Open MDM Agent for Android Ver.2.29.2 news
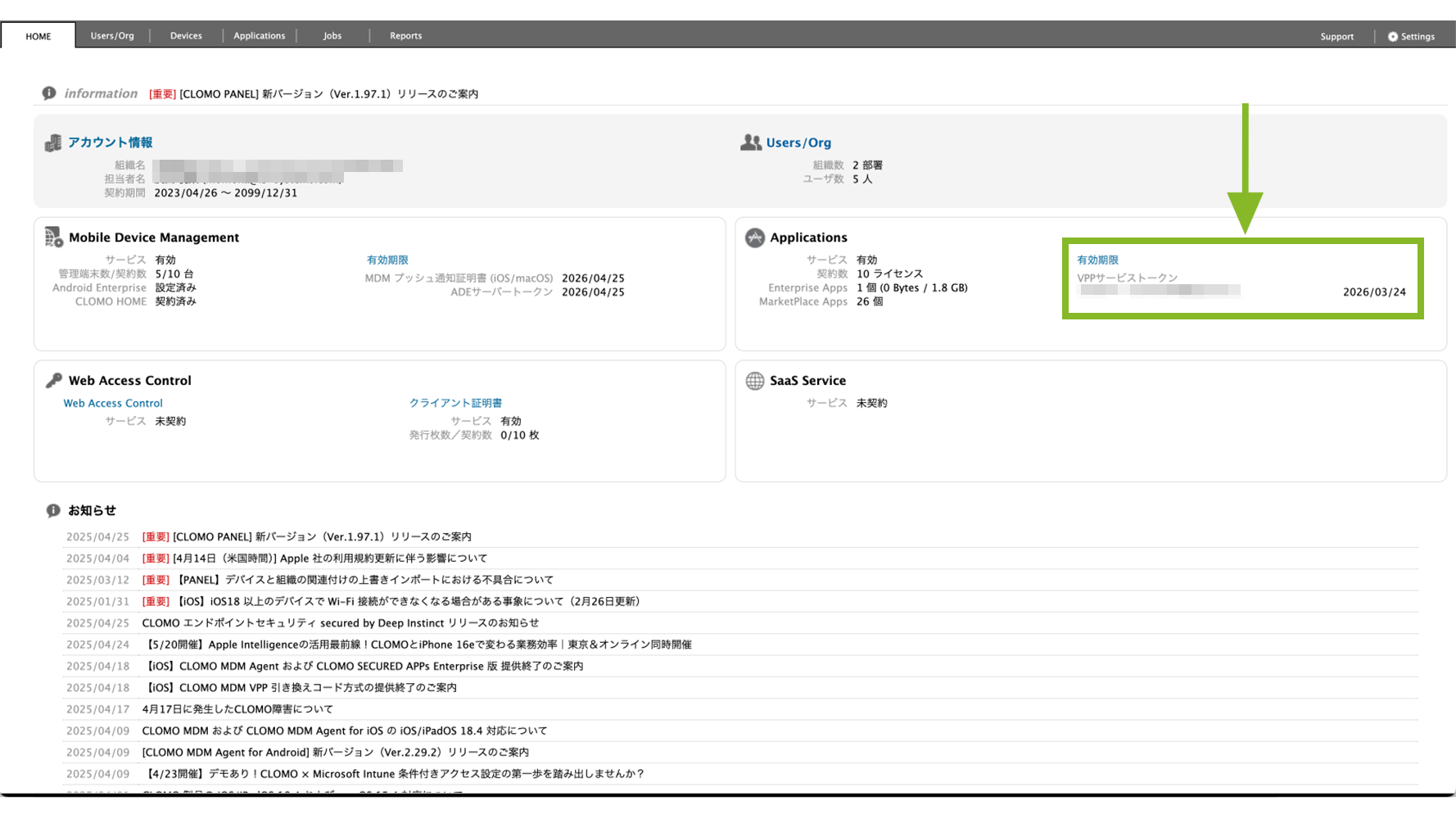The image size is (1456, 819). click(335, 752)
